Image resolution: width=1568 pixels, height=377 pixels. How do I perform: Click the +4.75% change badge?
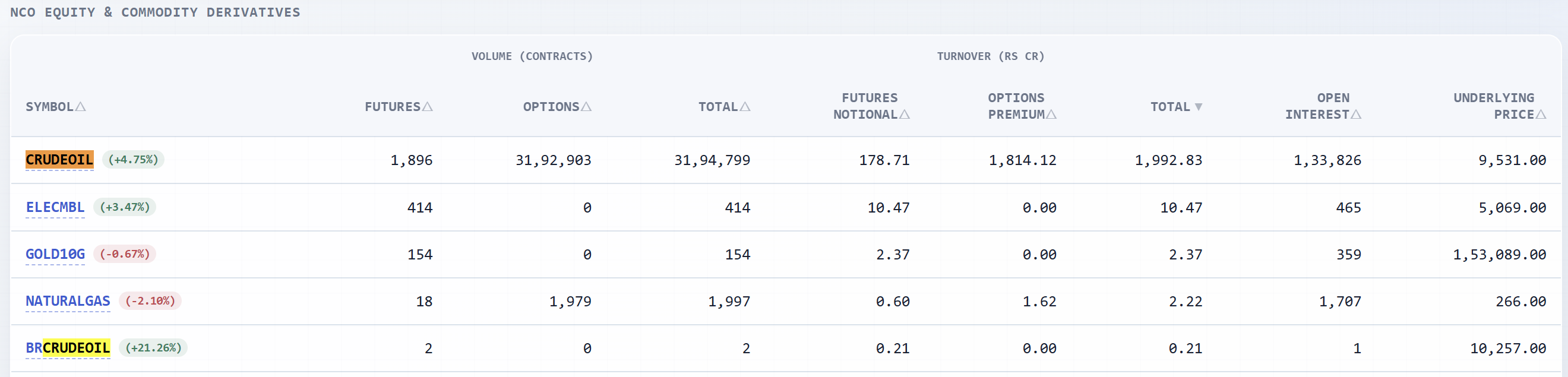click(133, 160)
